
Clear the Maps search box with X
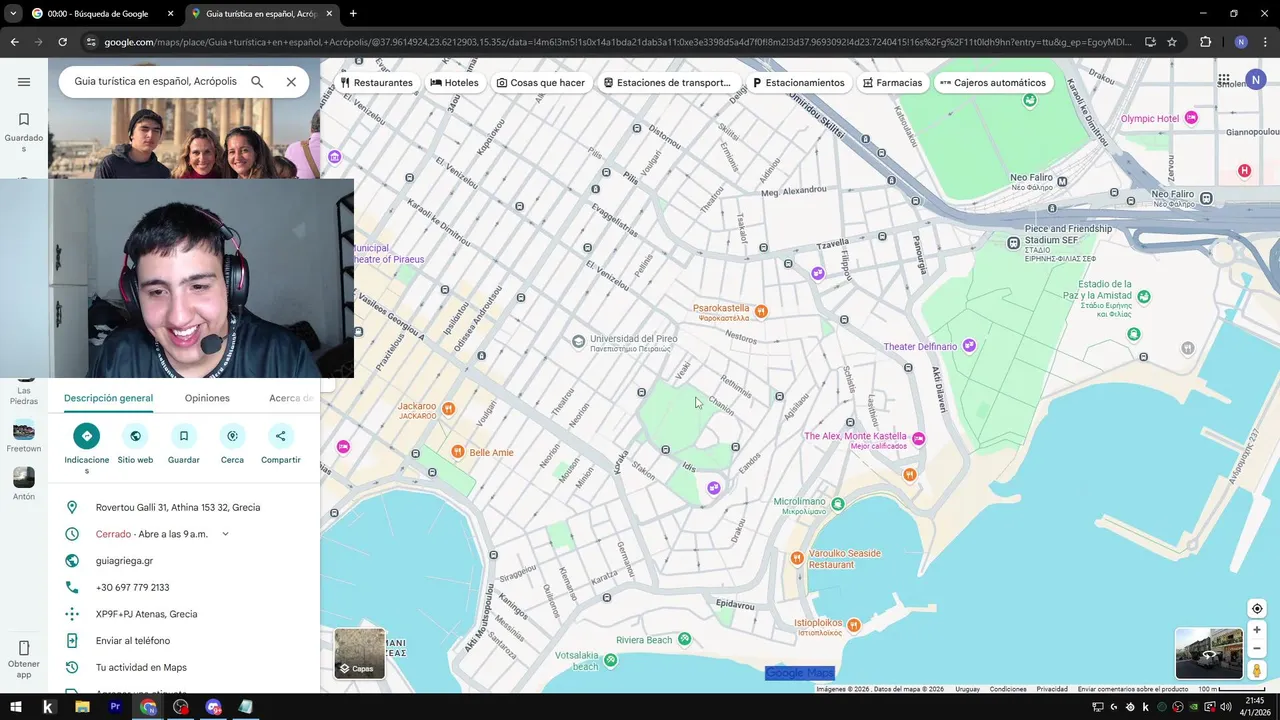click(x=291, y=82)
